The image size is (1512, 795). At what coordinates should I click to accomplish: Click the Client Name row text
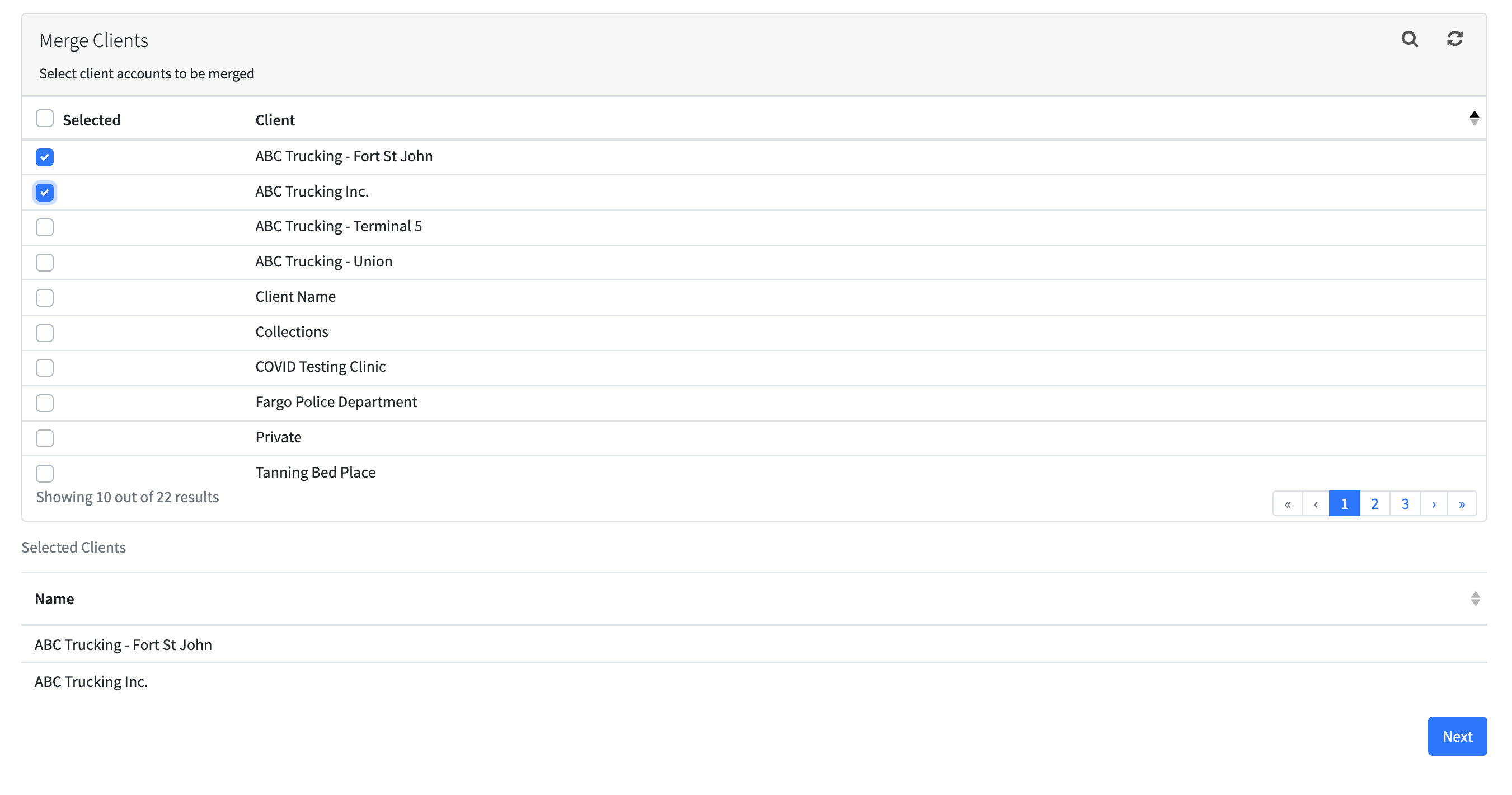point(295,297)
